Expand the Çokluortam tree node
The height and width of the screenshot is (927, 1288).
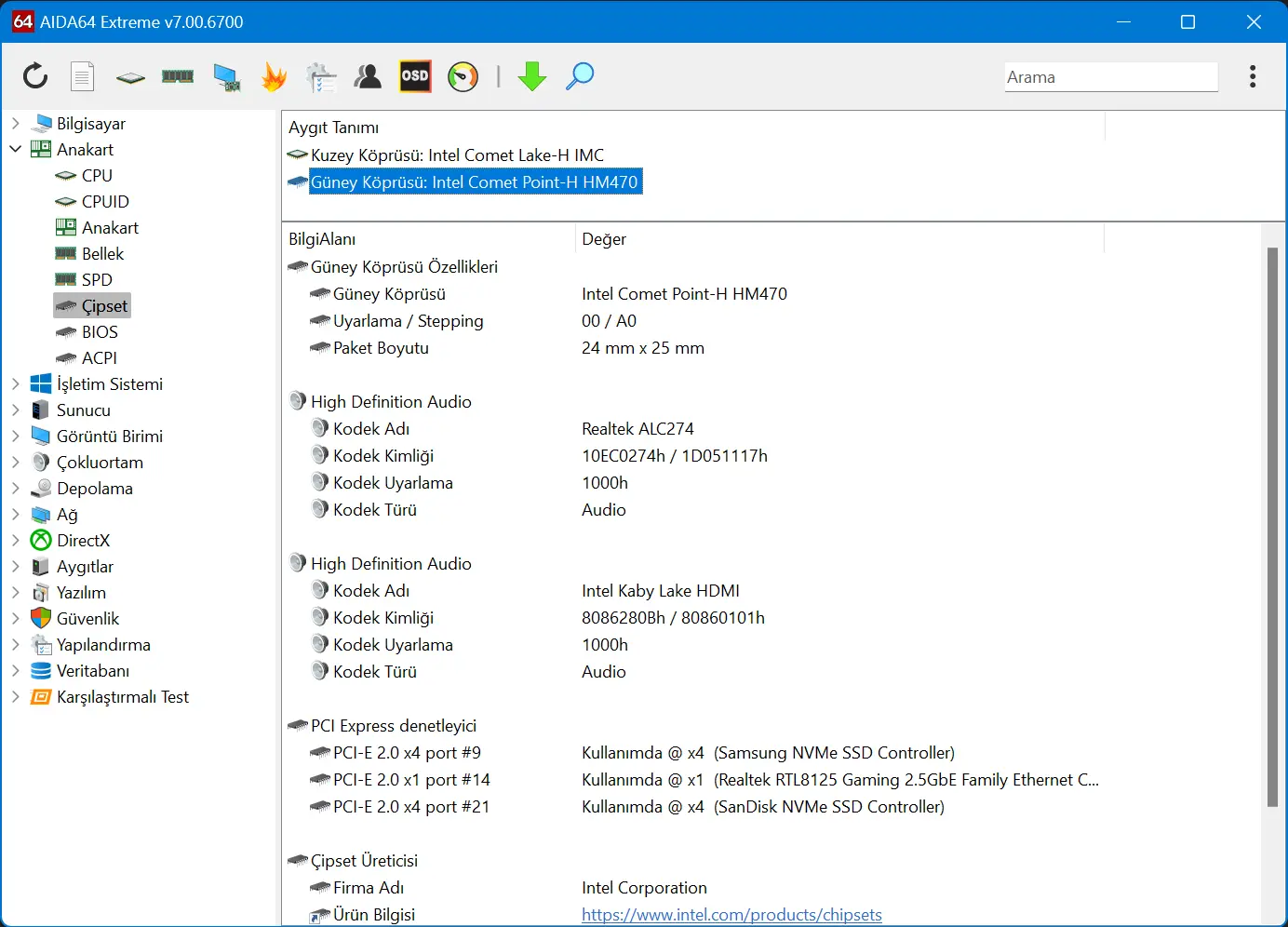tap(15, 462)
